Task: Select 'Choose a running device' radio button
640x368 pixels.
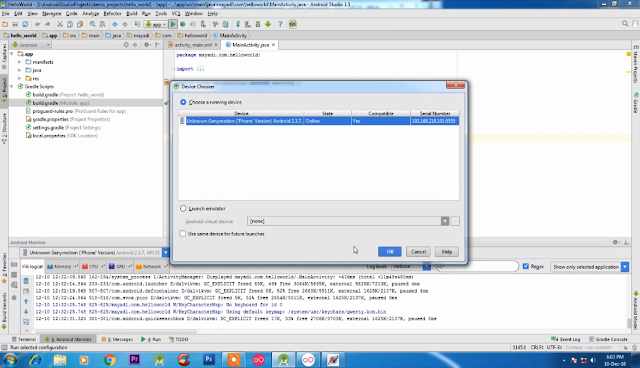Action: [x=183, y=102]
